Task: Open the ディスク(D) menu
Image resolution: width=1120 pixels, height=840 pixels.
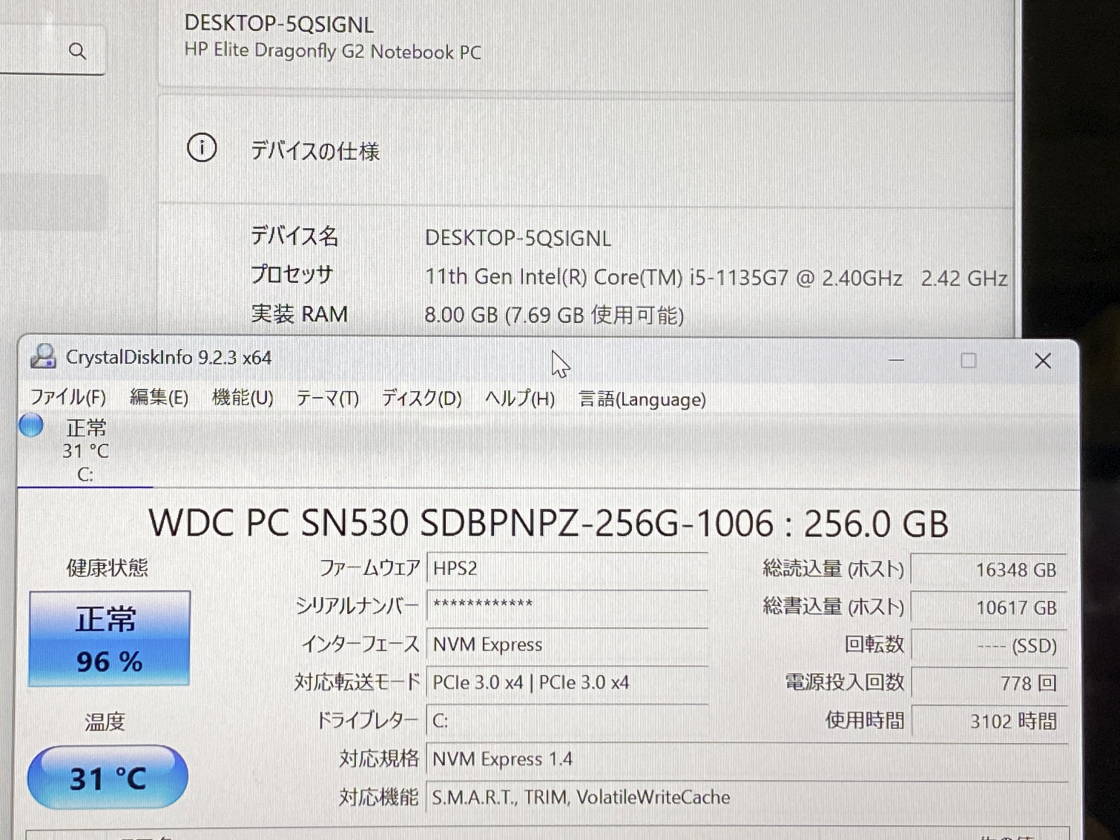Action: [421, 398]
